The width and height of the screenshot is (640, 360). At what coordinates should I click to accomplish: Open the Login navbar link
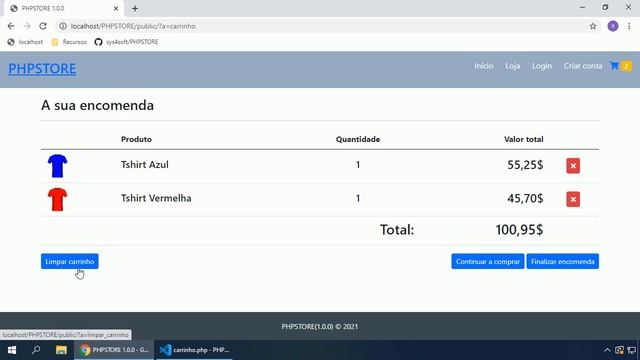(542, 66)
